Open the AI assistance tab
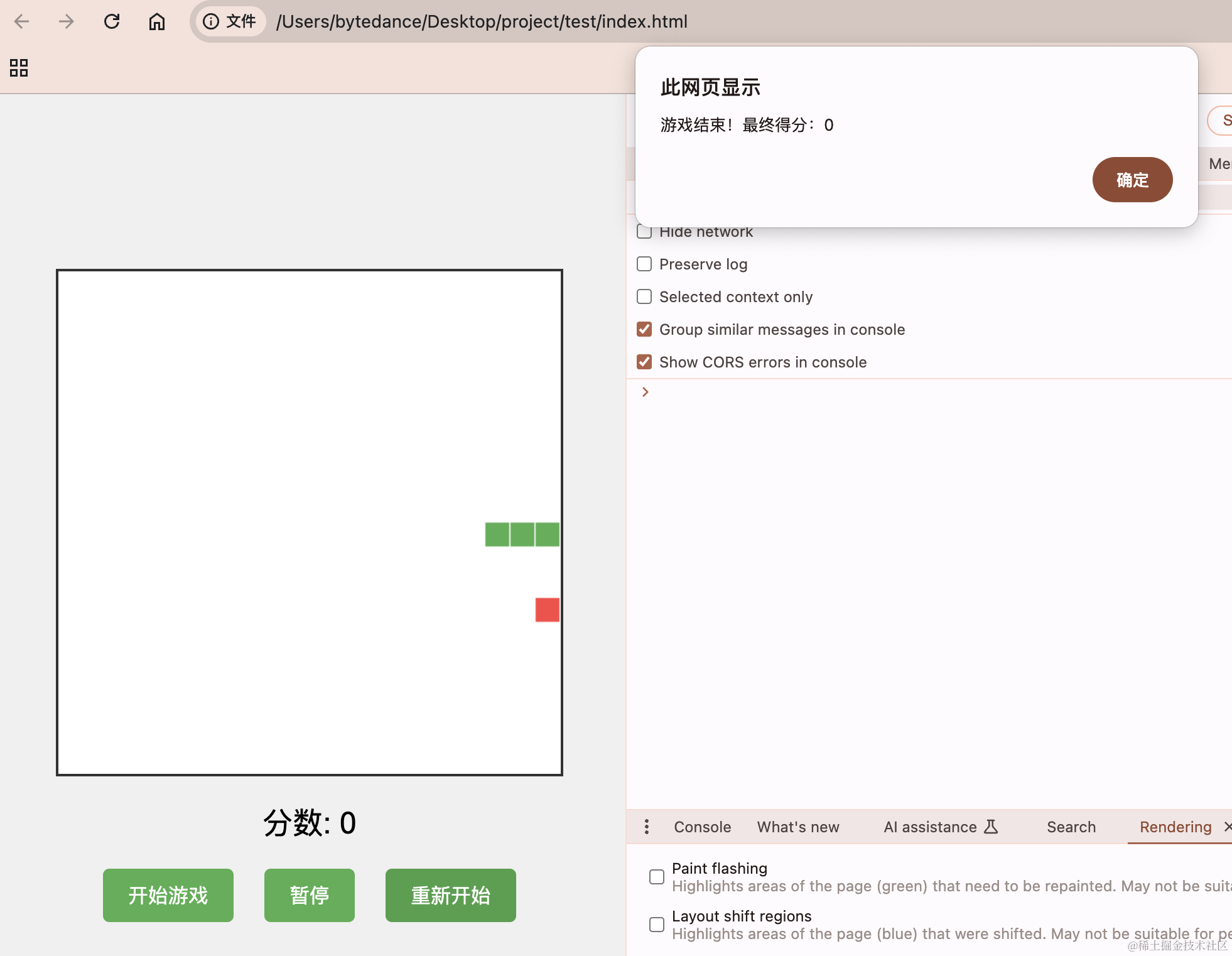Viewport: 1232px width, 956px height. 940,827
